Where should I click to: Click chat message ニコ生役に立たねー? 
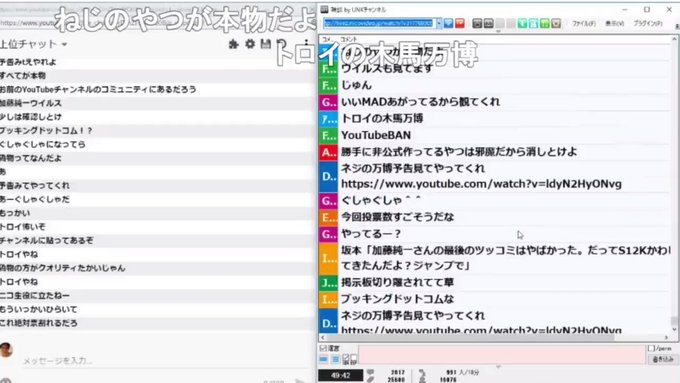point(35,296)
